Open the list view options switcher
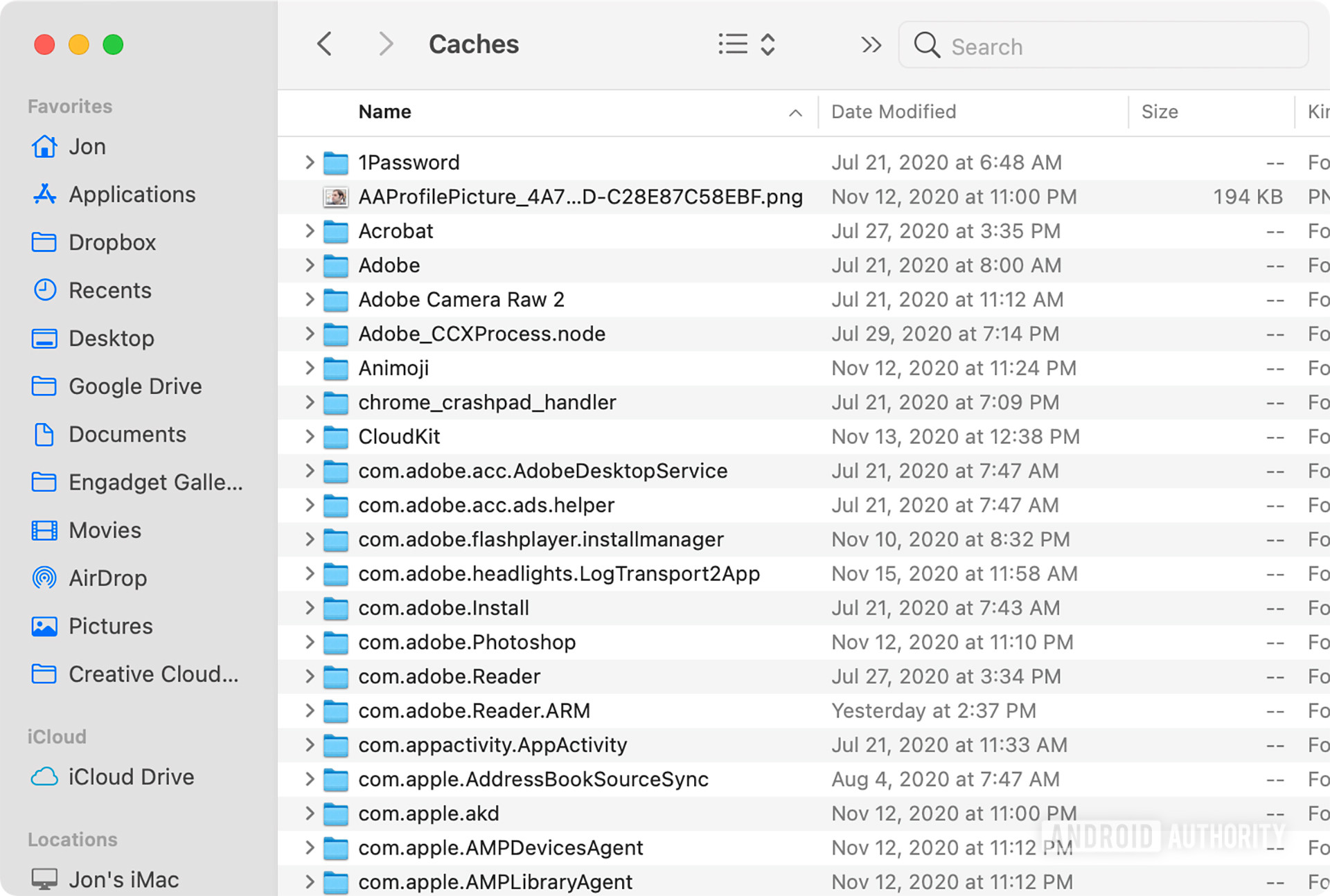 tap(746, 44)
